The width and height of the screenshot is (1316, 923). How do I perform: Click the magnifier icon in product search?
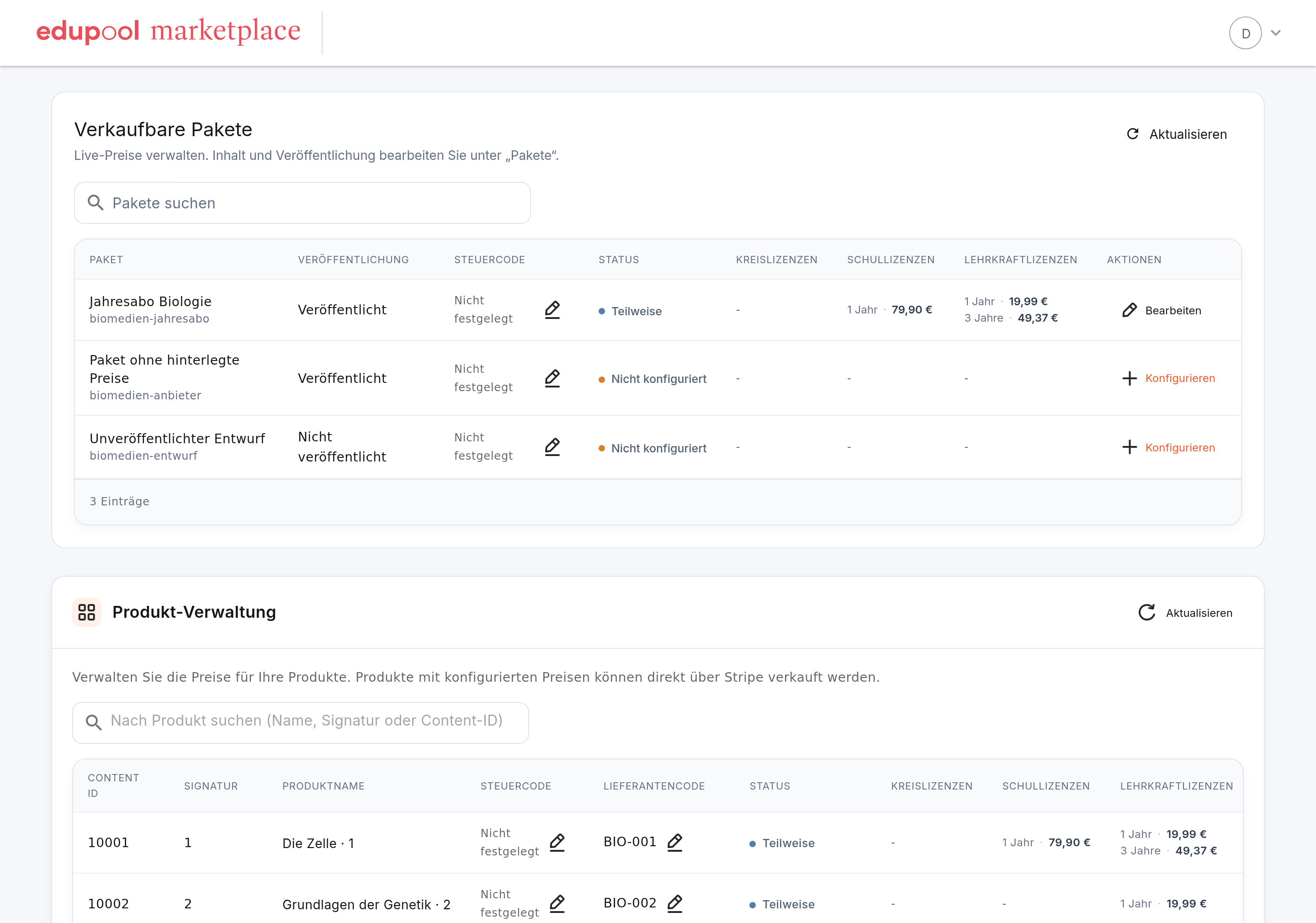93,722
